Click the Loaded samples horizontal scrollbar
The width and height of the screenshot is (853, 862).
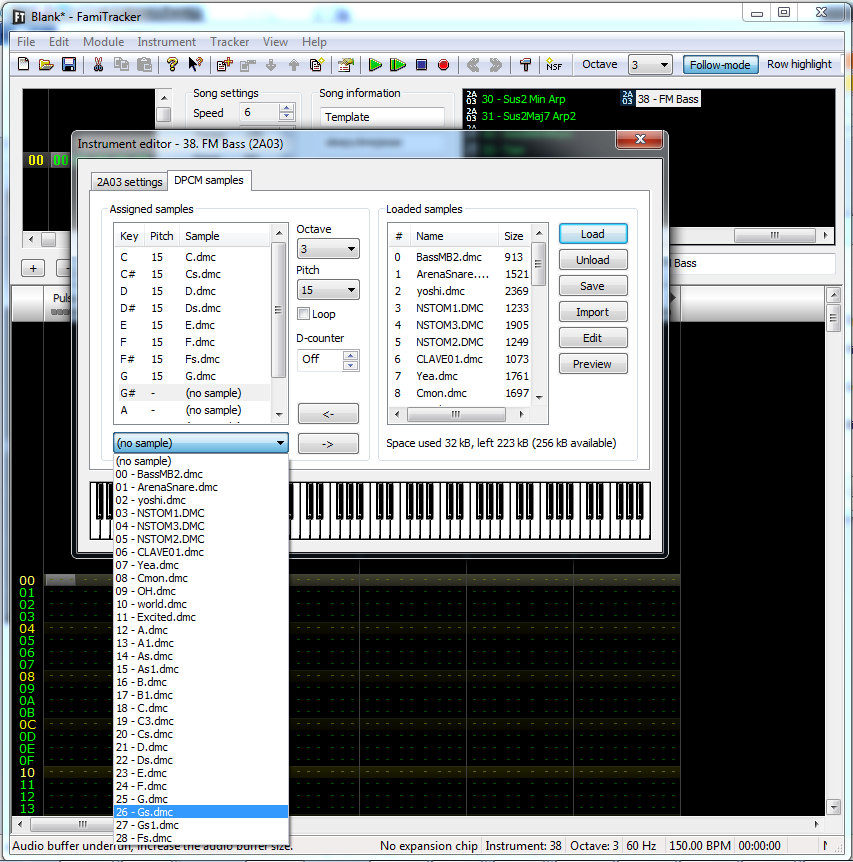pos(456,414)
